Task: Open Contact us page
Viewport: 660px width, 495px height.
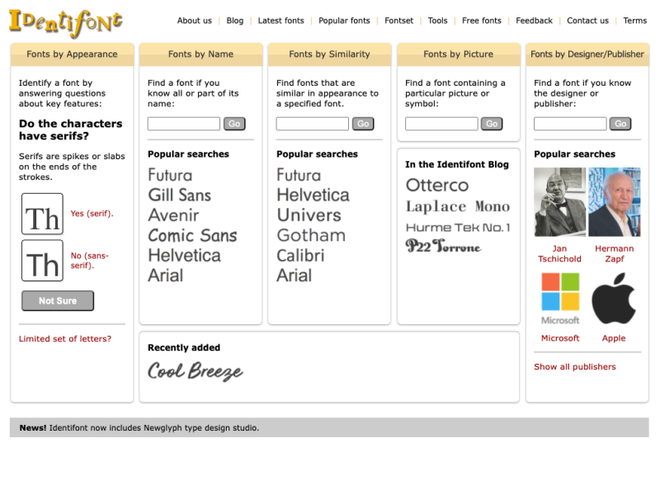Action: coord(588,21)
